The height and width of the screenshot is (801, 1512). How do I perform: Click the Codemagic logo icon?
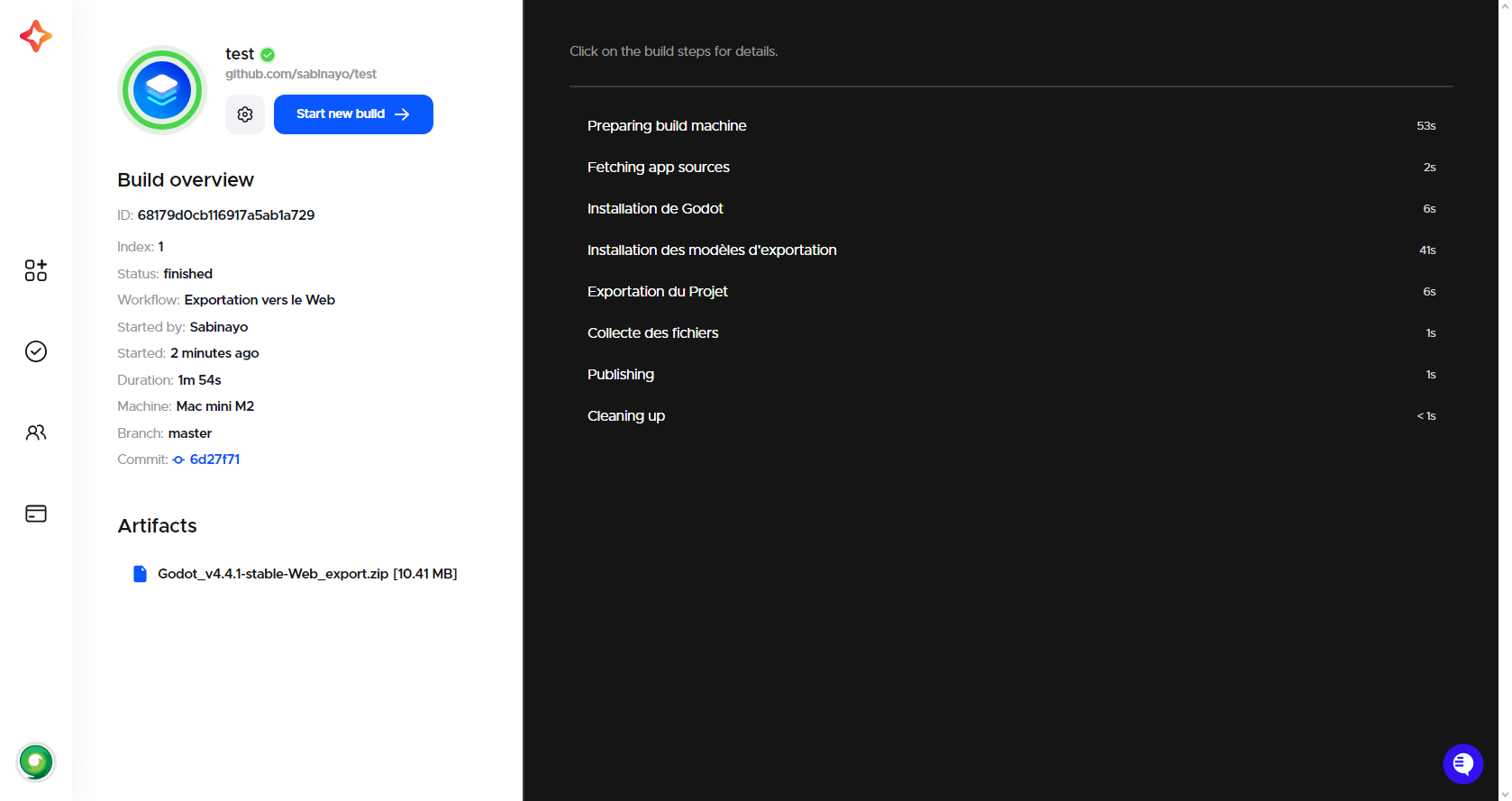click(36, 36)
